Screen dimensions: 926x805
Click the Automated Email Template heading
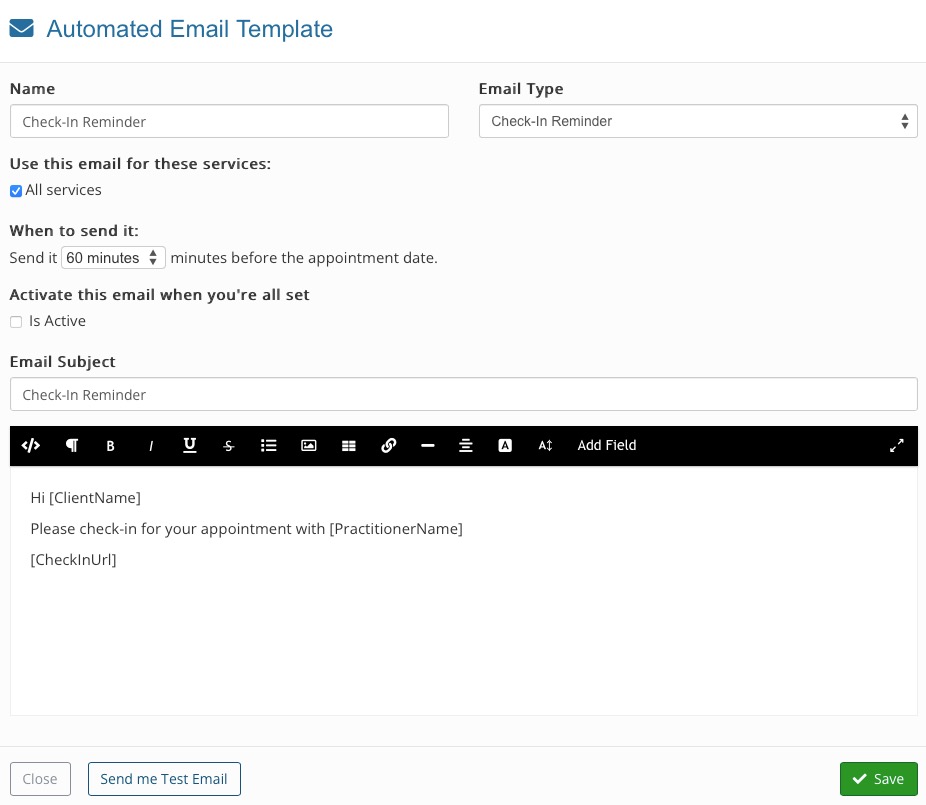pyautogui.click(x=190, y=28)
